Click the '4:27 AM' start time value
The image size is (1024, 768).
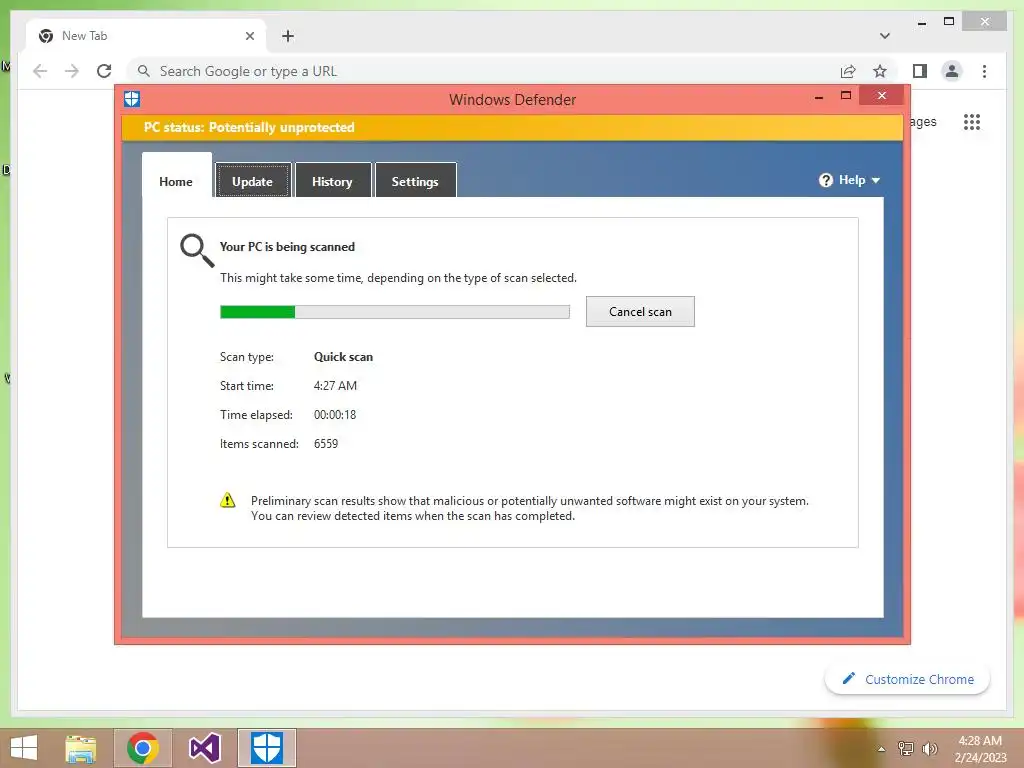pyautogui.click(x=335, y=385)
